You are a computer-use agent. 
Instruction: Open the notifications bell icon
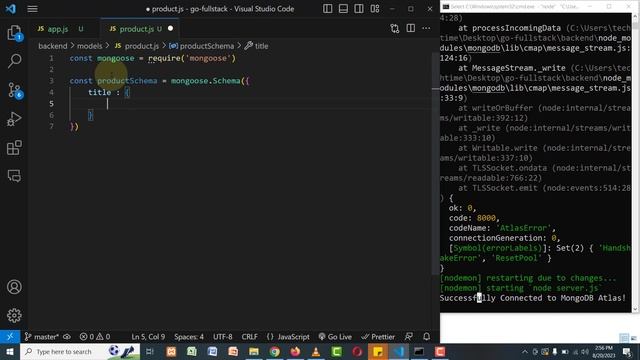point(427,337)
